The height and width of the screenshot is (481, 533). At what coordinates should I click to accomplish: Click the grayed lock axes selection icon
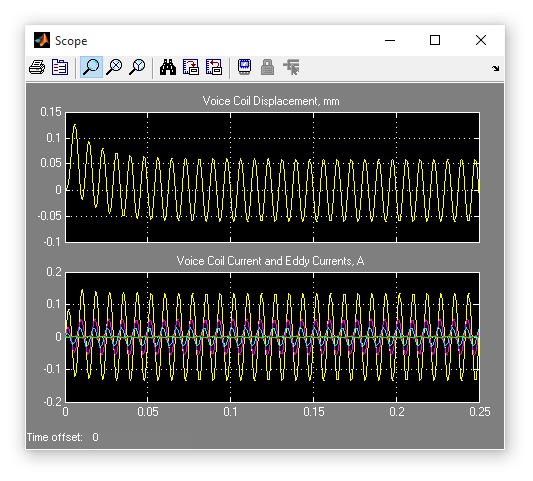click(x=267, y=67)
